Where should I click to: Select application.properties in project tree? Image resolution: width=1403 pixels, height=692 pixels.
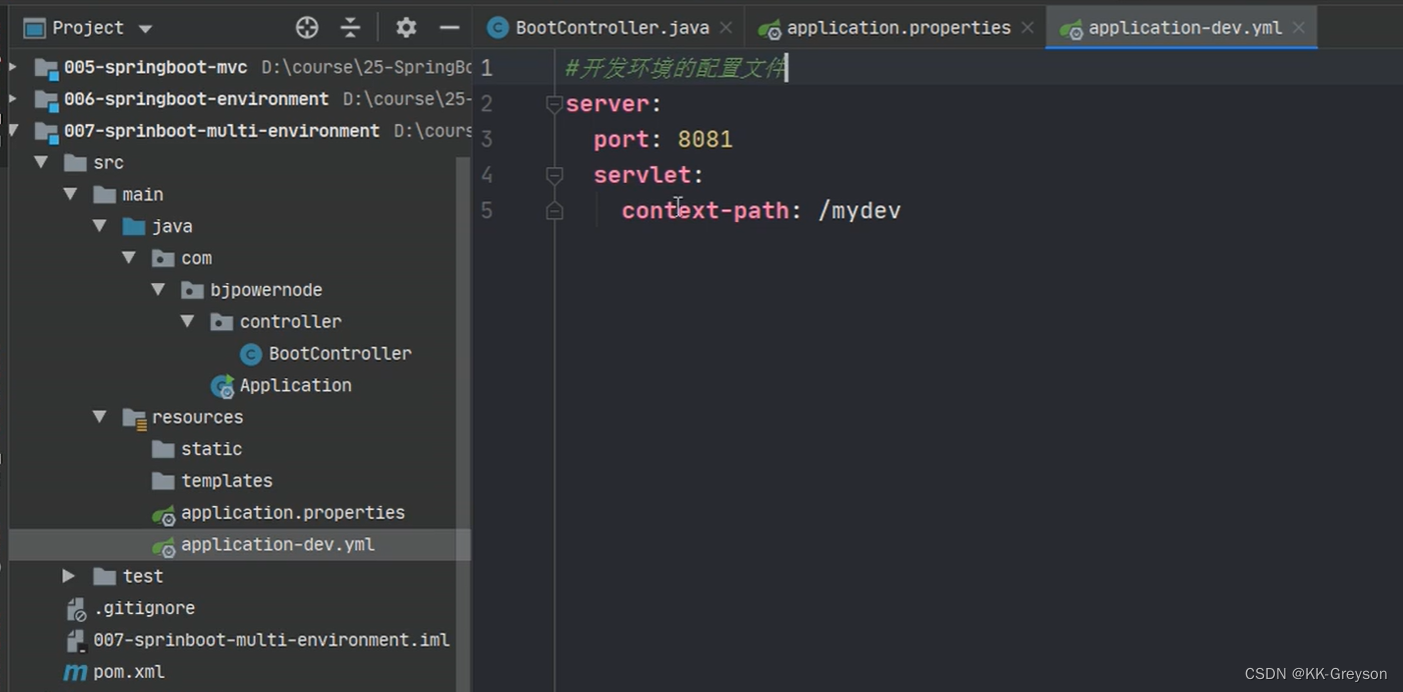(293, 513)
